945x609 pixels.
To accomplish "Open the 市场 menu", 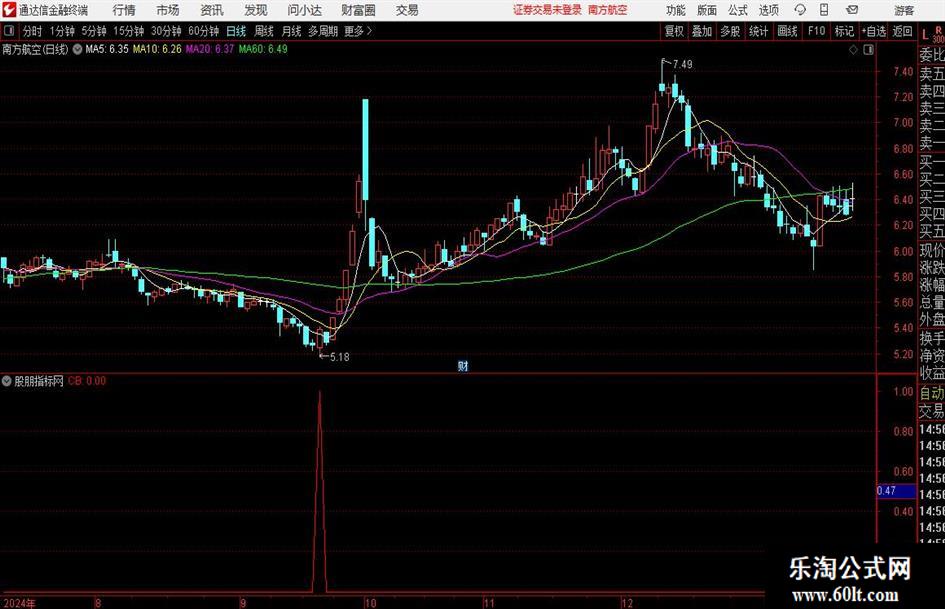I will coord(168,10).
